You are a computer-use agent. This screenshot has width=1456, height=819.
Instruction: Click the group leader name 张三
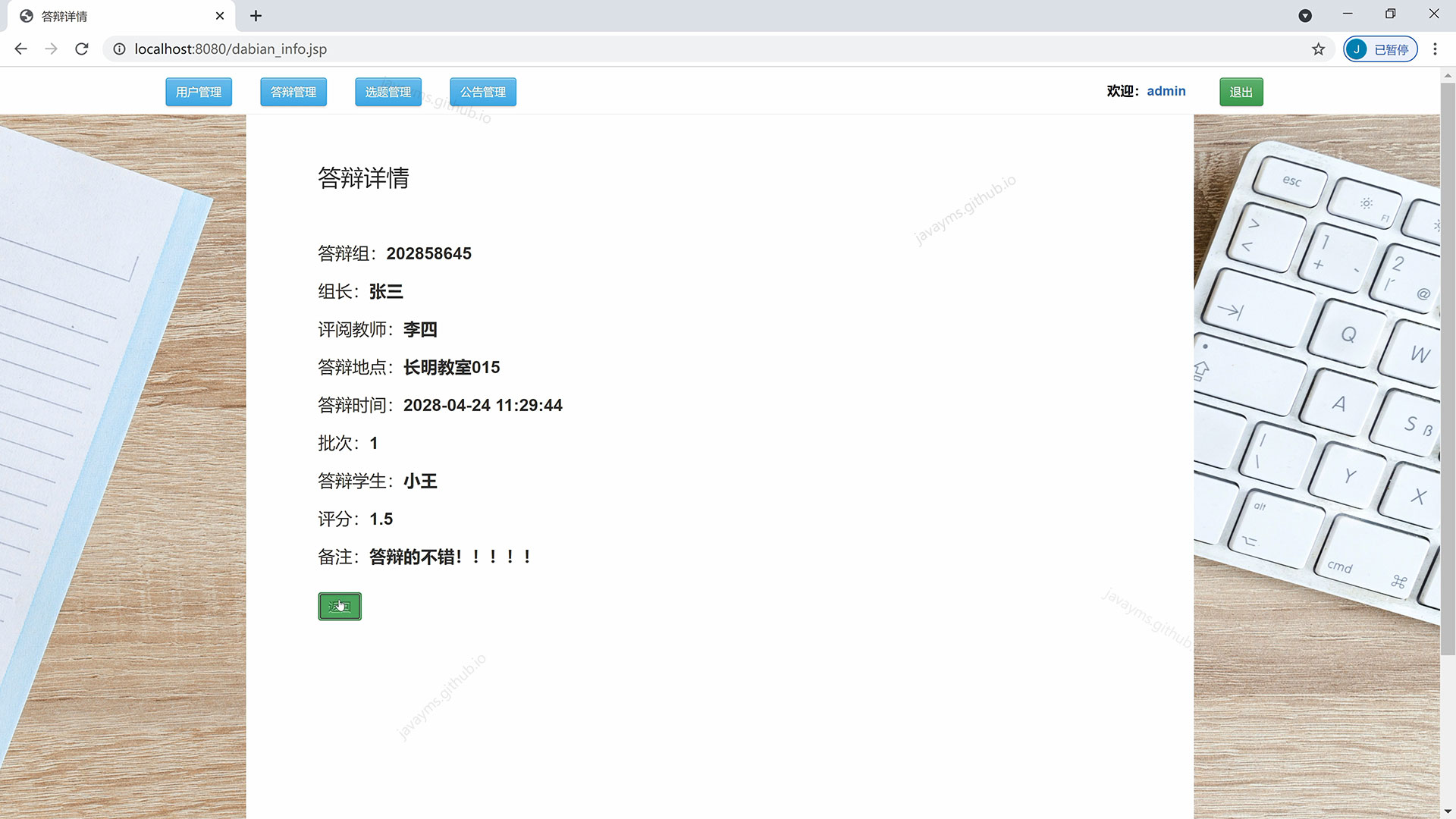[386, 291]
